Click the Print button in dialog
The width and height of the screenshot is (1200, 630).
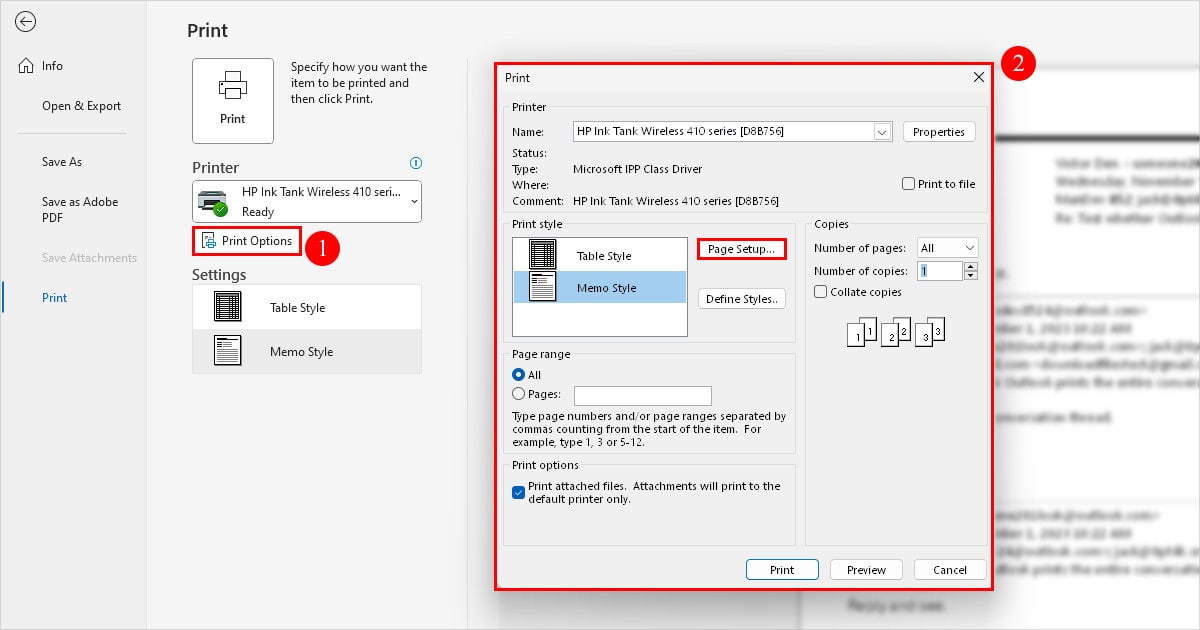(782, 570)
